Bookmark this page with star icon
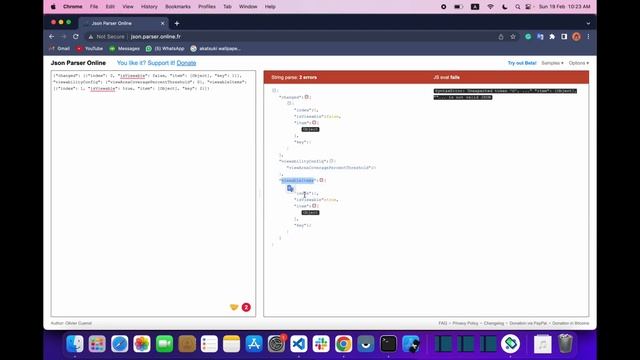Screen dimensions: 640x360 pos(513,37)
